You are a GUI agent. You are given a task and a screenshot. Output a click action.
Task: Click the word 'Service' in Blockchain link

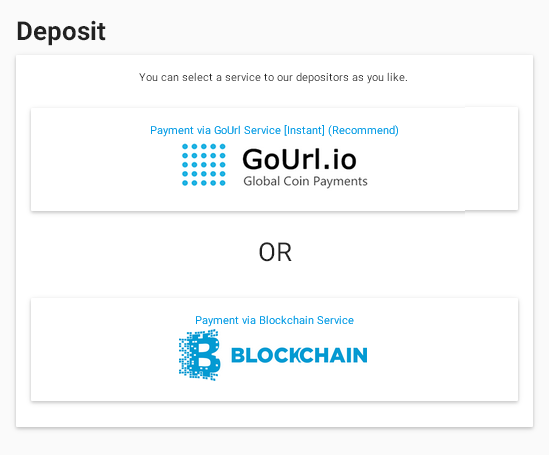(335, 320)
